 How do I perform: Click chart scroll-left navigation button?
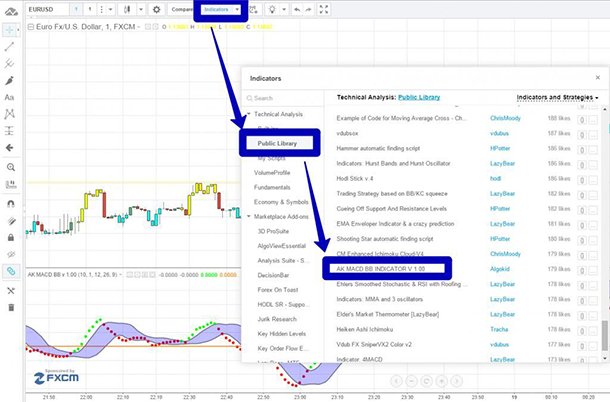click(396, 381)
